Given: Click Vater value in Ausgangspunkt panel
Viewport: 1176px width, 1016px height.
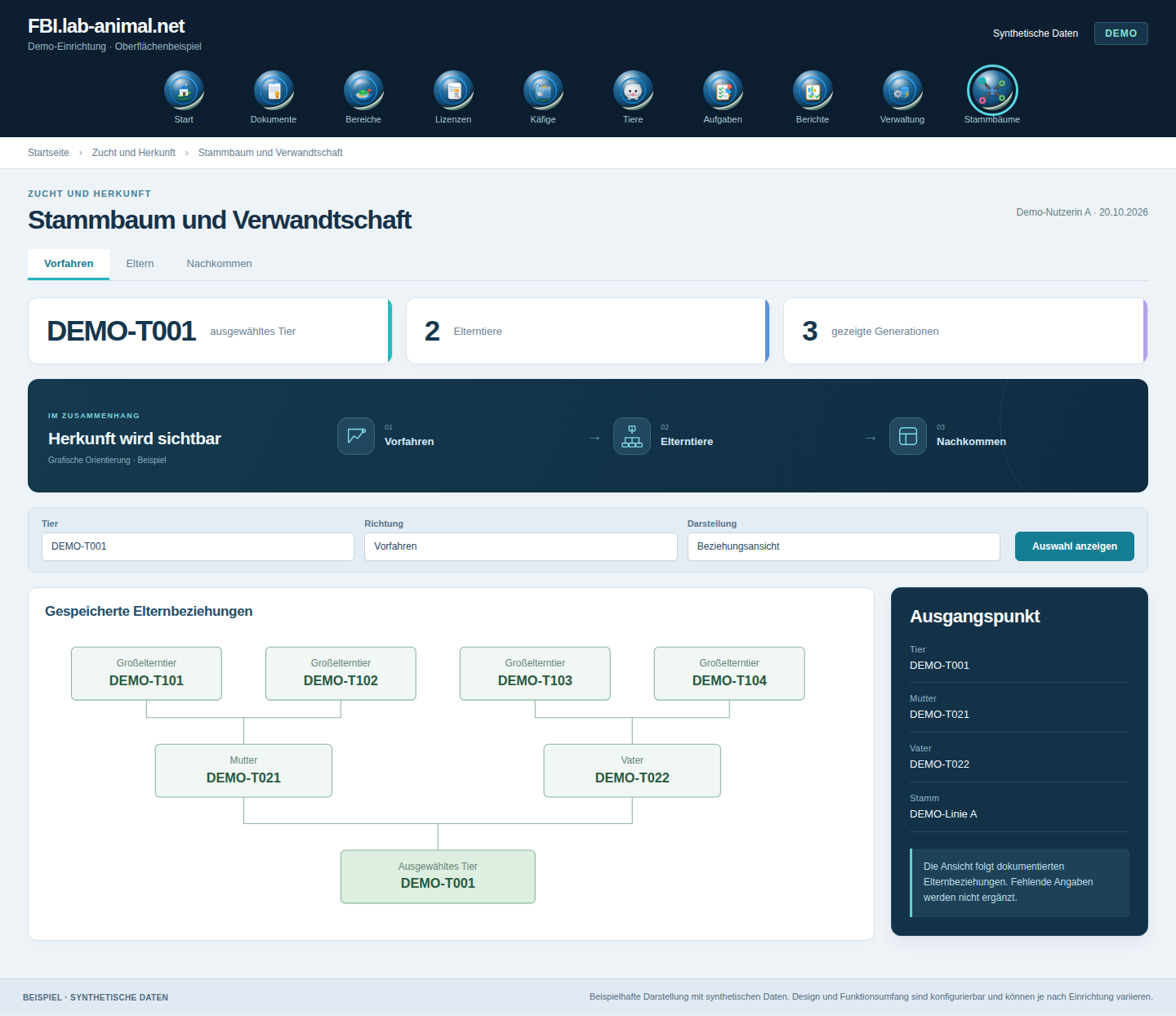Looking at the screenshot, I should coord(939,764).
